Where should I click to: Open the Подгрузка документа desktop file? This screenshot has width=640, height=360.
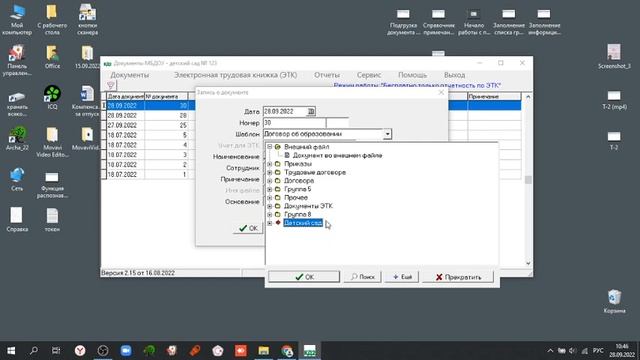coord(403,22)
